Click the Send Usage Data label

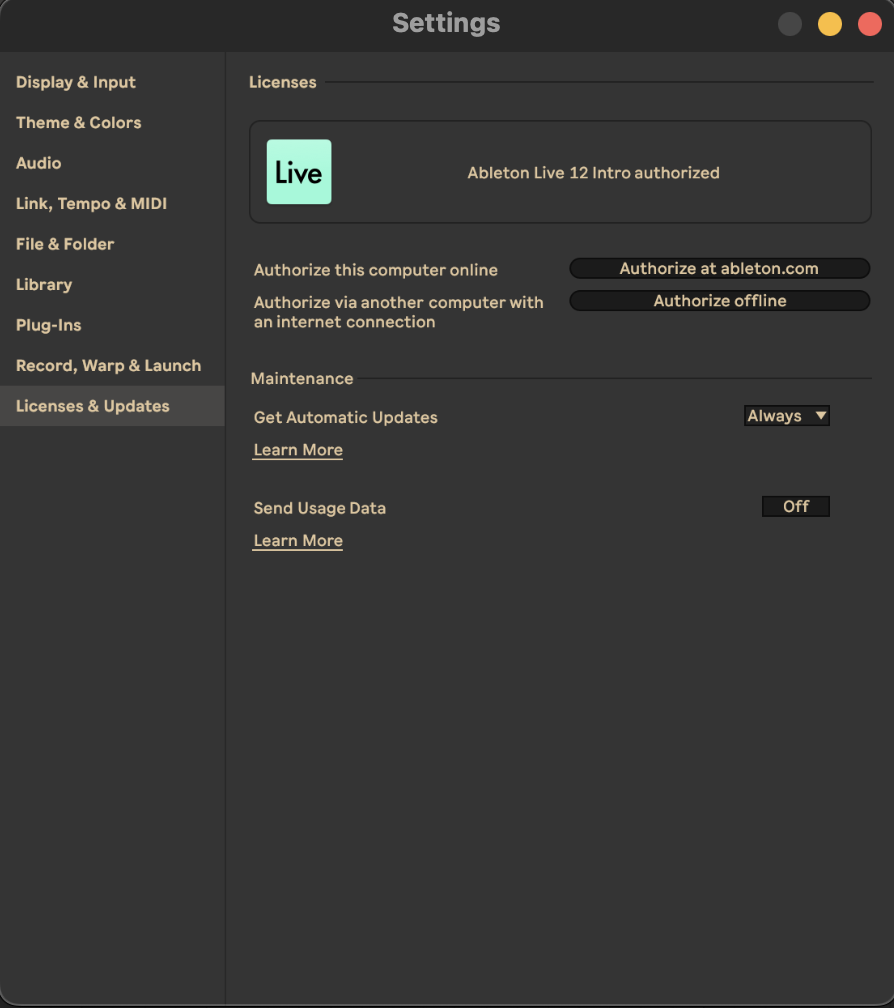[x=320, y=508]
